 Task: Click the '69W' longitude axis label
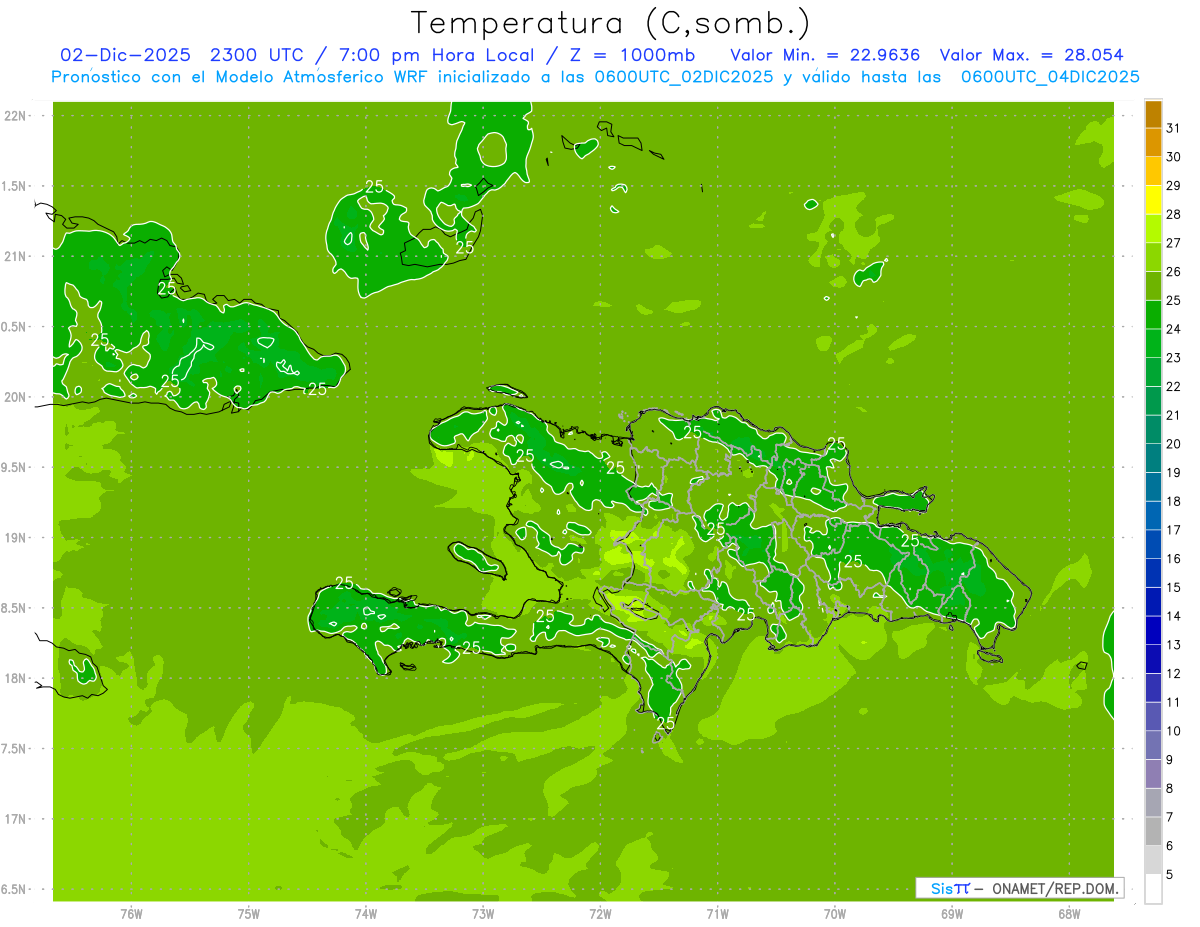click(x=951, y=913)
